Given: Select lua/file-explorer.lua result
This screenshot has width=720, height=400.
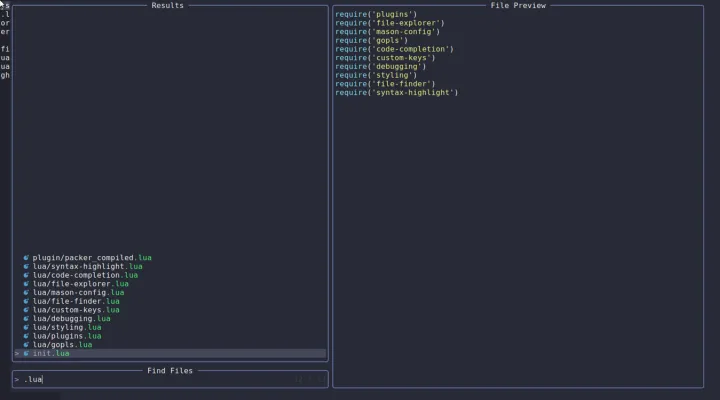Looking at the screenshot, I should (80, 284).
